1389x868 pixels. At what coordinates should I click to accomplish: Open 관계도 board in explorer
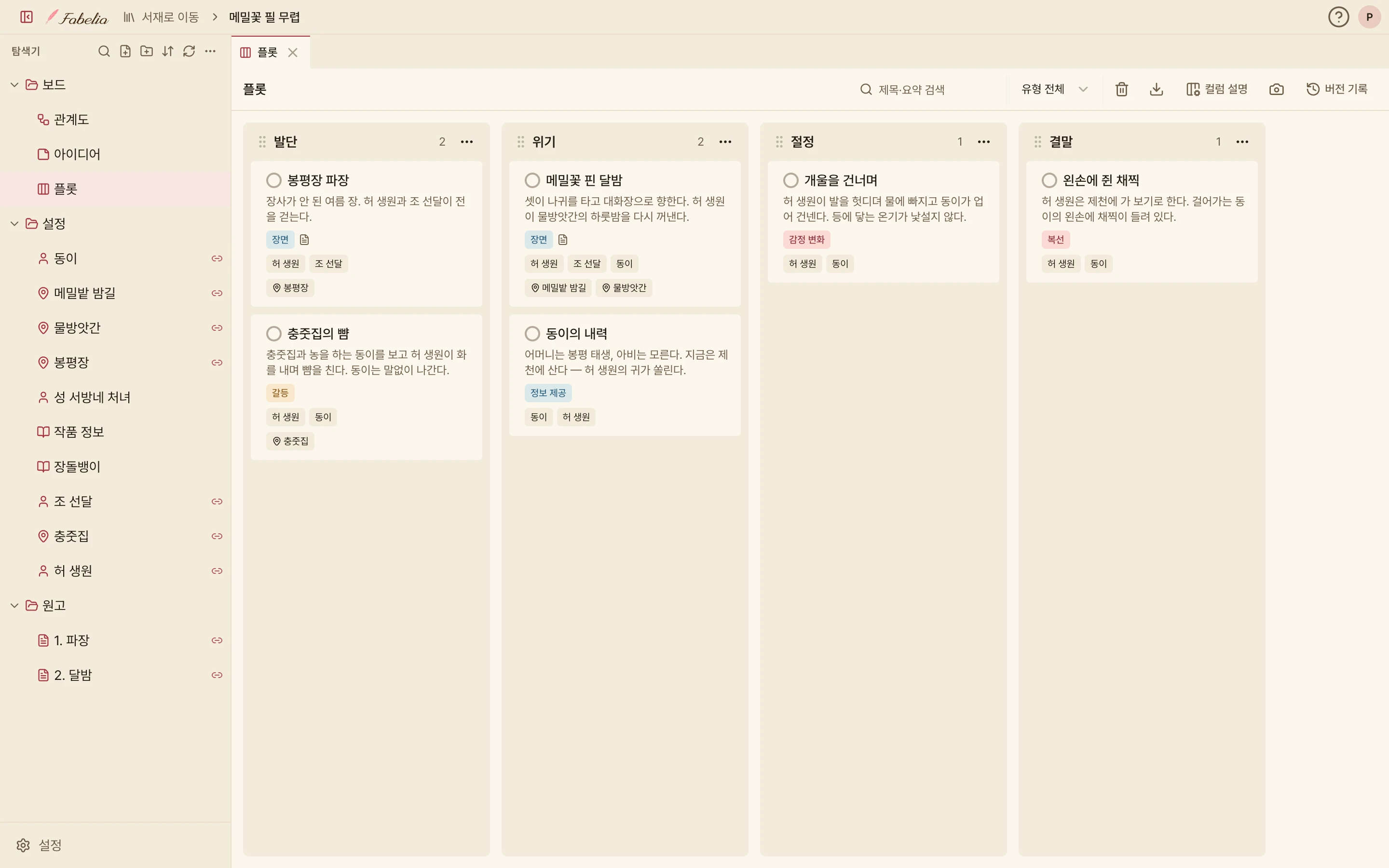pos(115,120)
